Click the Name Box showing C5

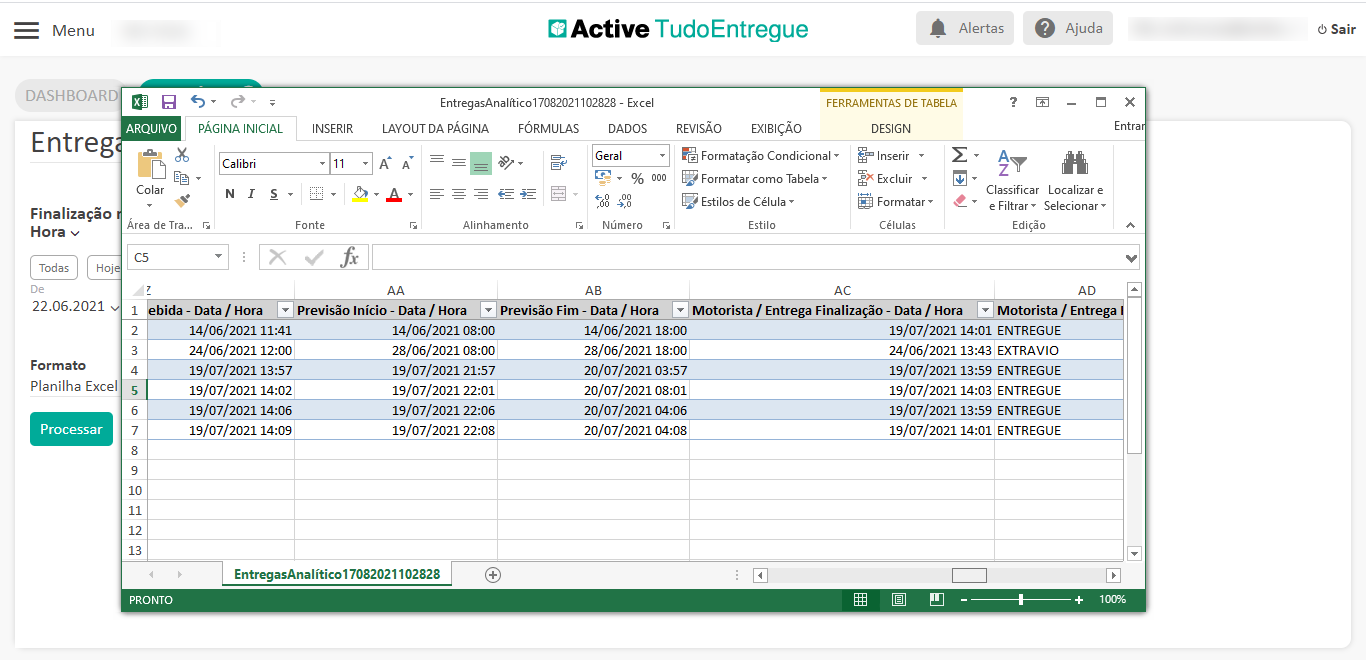pyautogui.click(x=170, y=258)
